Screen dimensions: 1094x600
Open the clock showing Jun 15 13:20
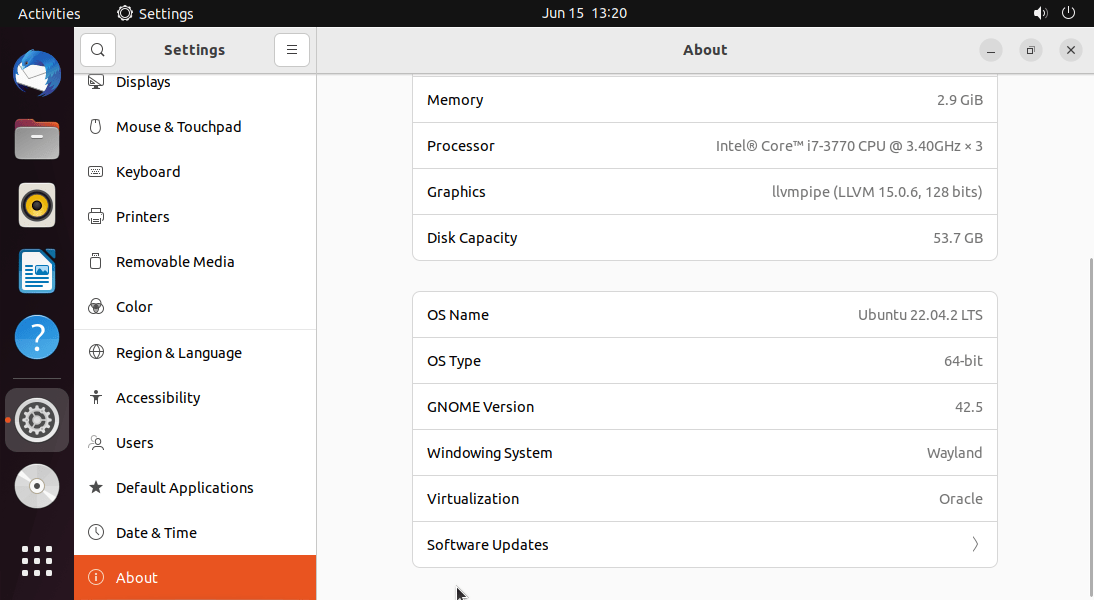584,13
